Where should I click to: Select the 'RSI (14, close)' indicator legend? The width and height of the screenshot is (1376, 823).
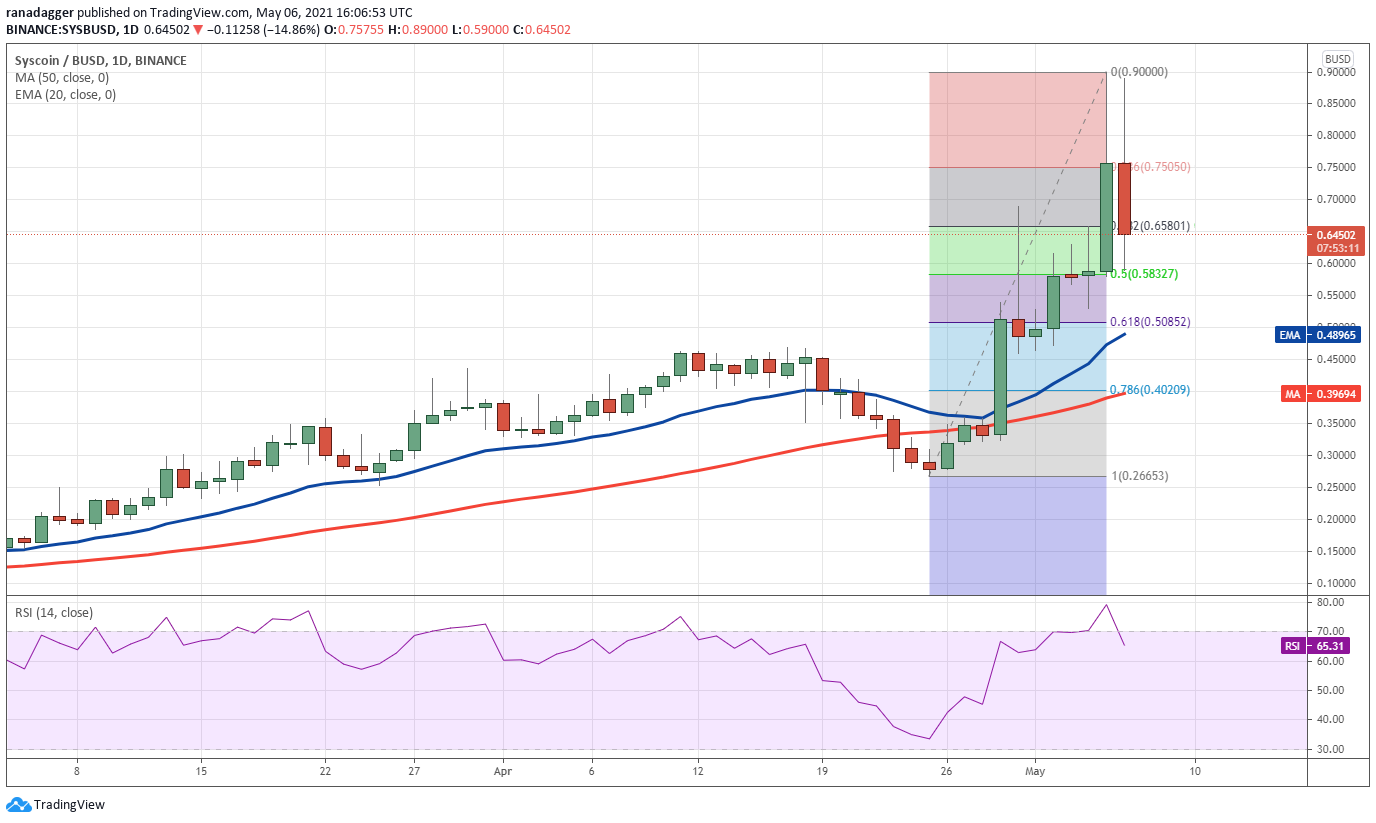click(x=55, y=612)
